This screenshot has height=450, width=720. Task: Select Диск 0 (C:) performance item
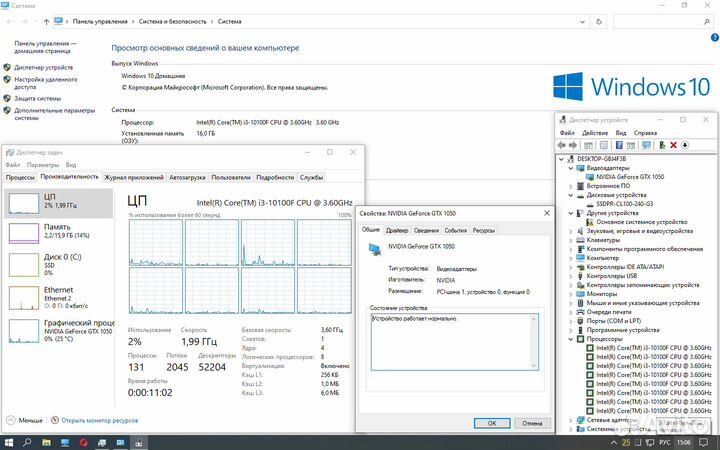click(x=59, y=264)
